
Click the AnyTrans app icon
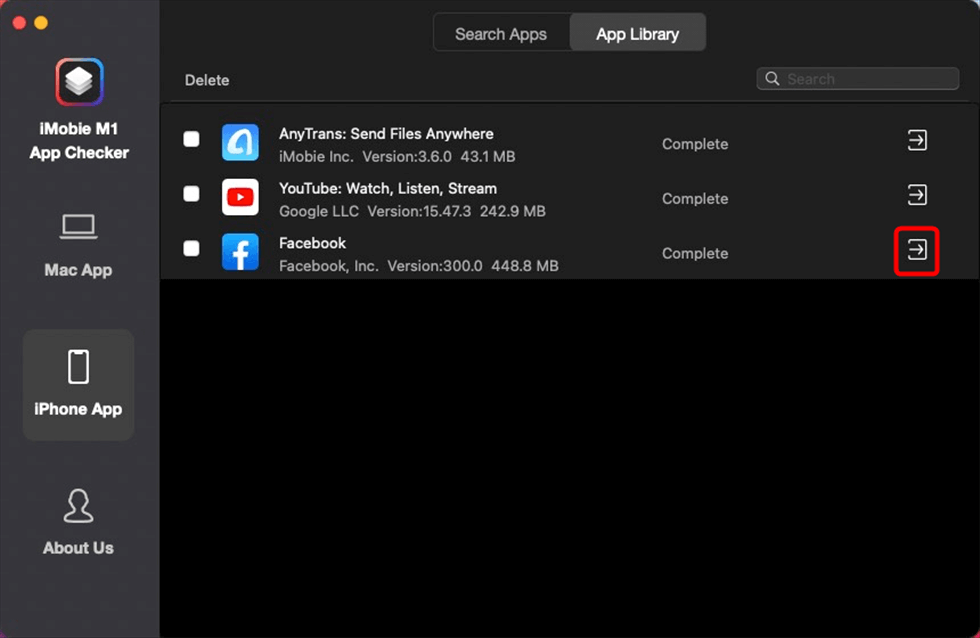tap(240, 143)
